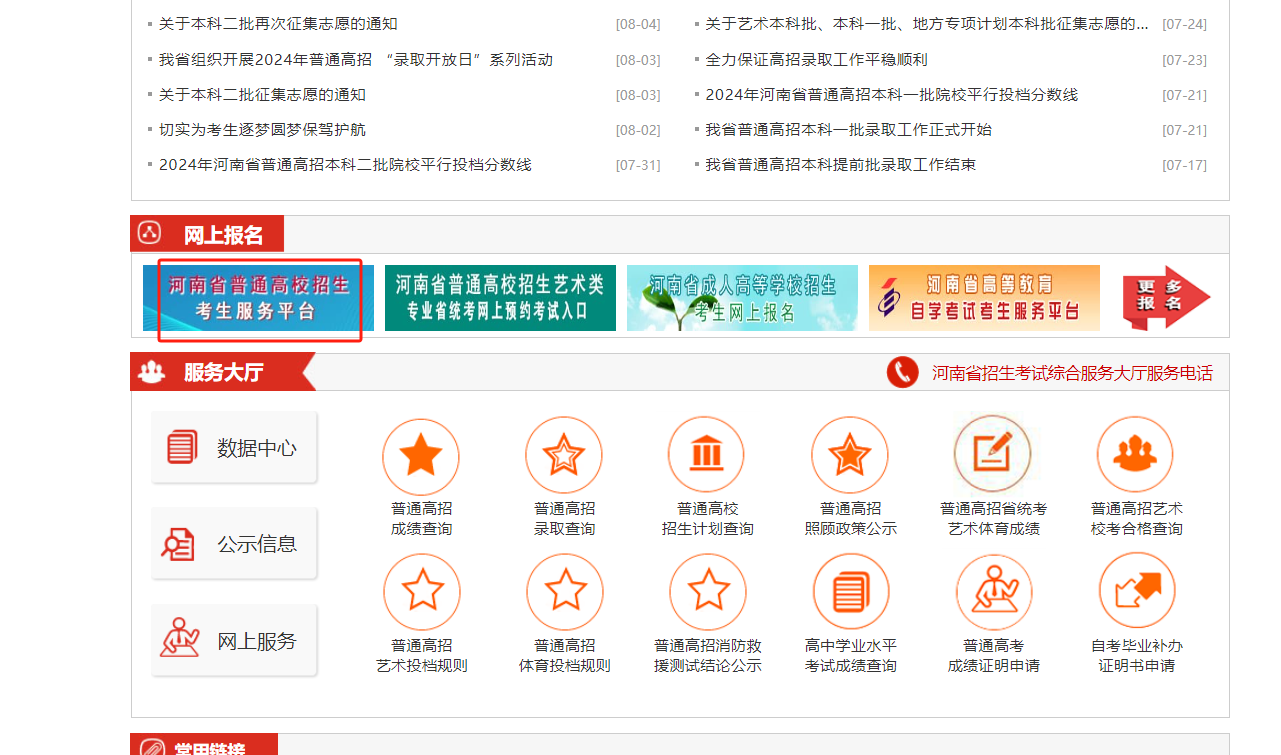Open 普通高招艺术校考合格查询 icon
This screenshot has width=1281, height=755.
pos(1135,456)
